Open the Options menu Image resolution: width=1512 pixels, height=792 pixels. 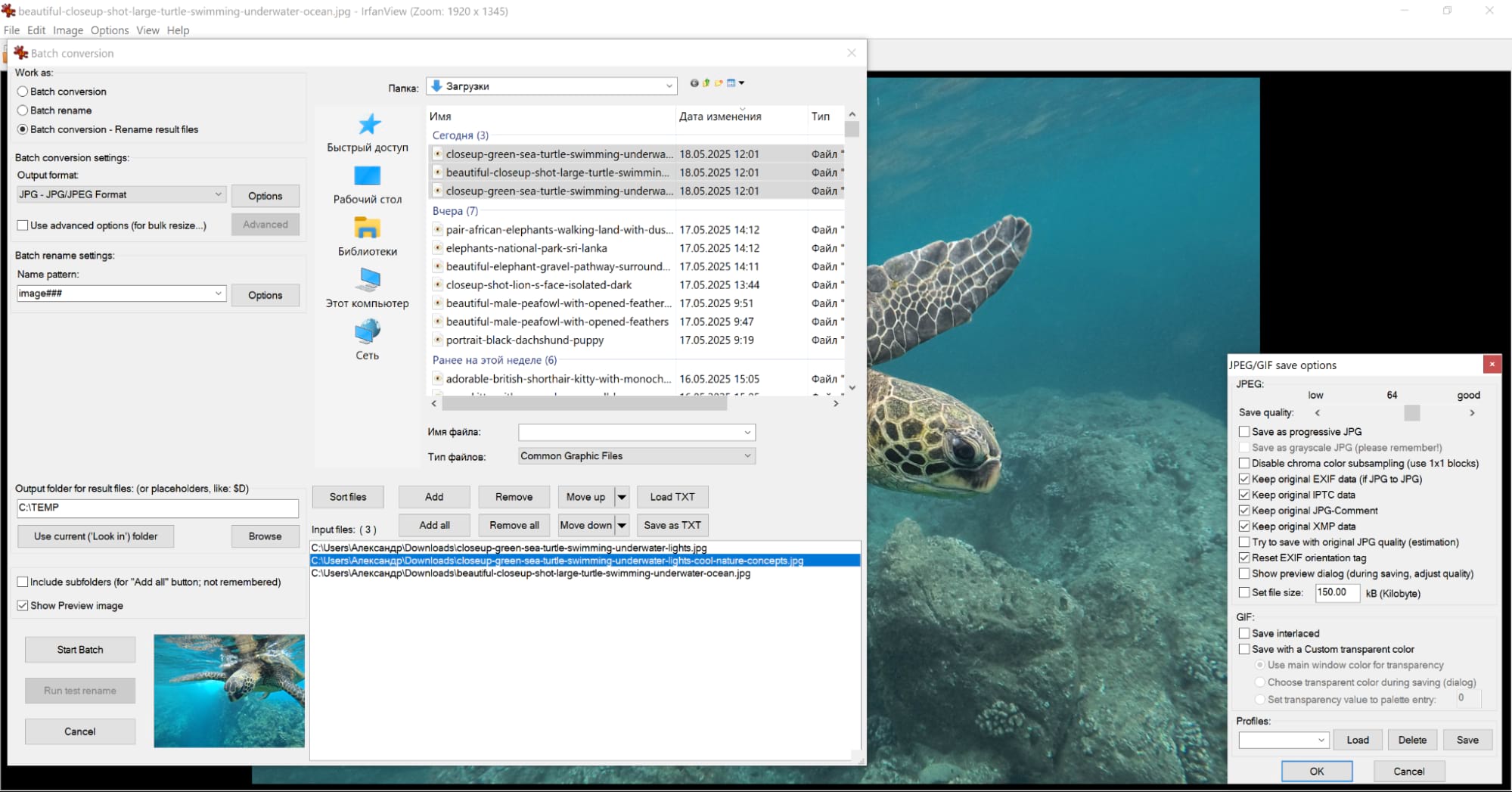[x=110, y=30]
